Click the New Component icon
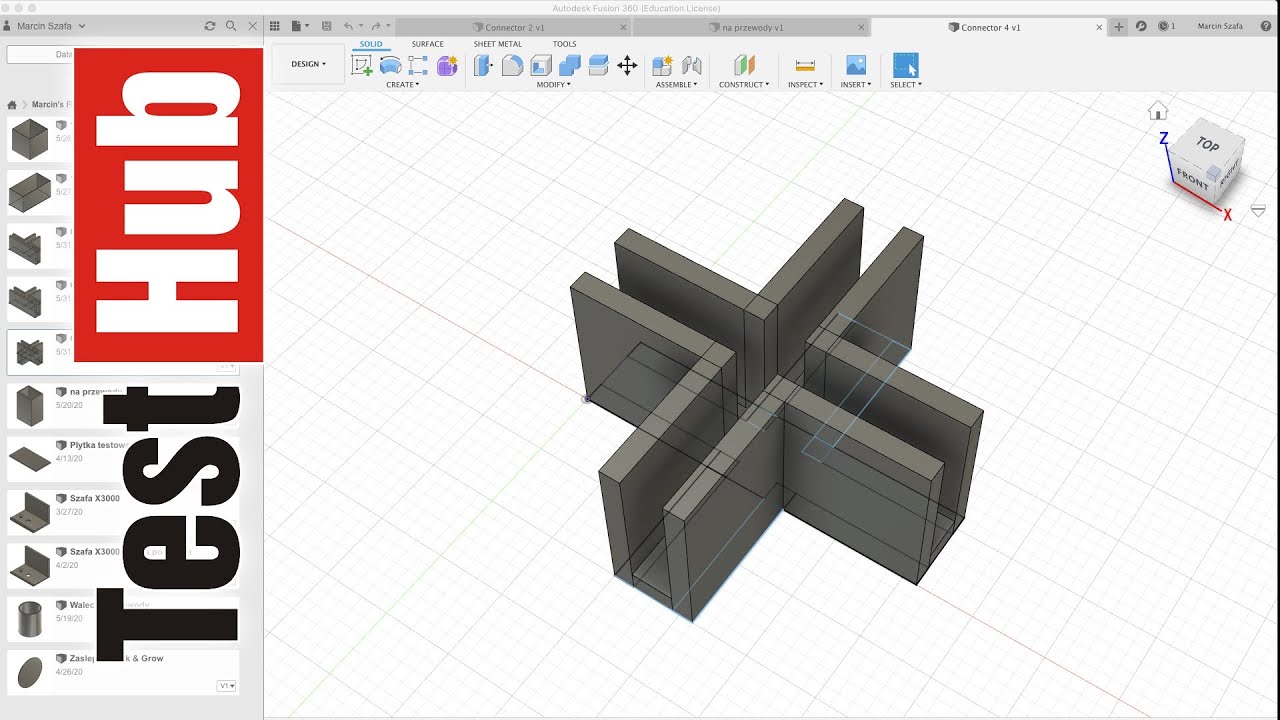The width and height of the screenshot is (1280, 720). coord(662,66)
